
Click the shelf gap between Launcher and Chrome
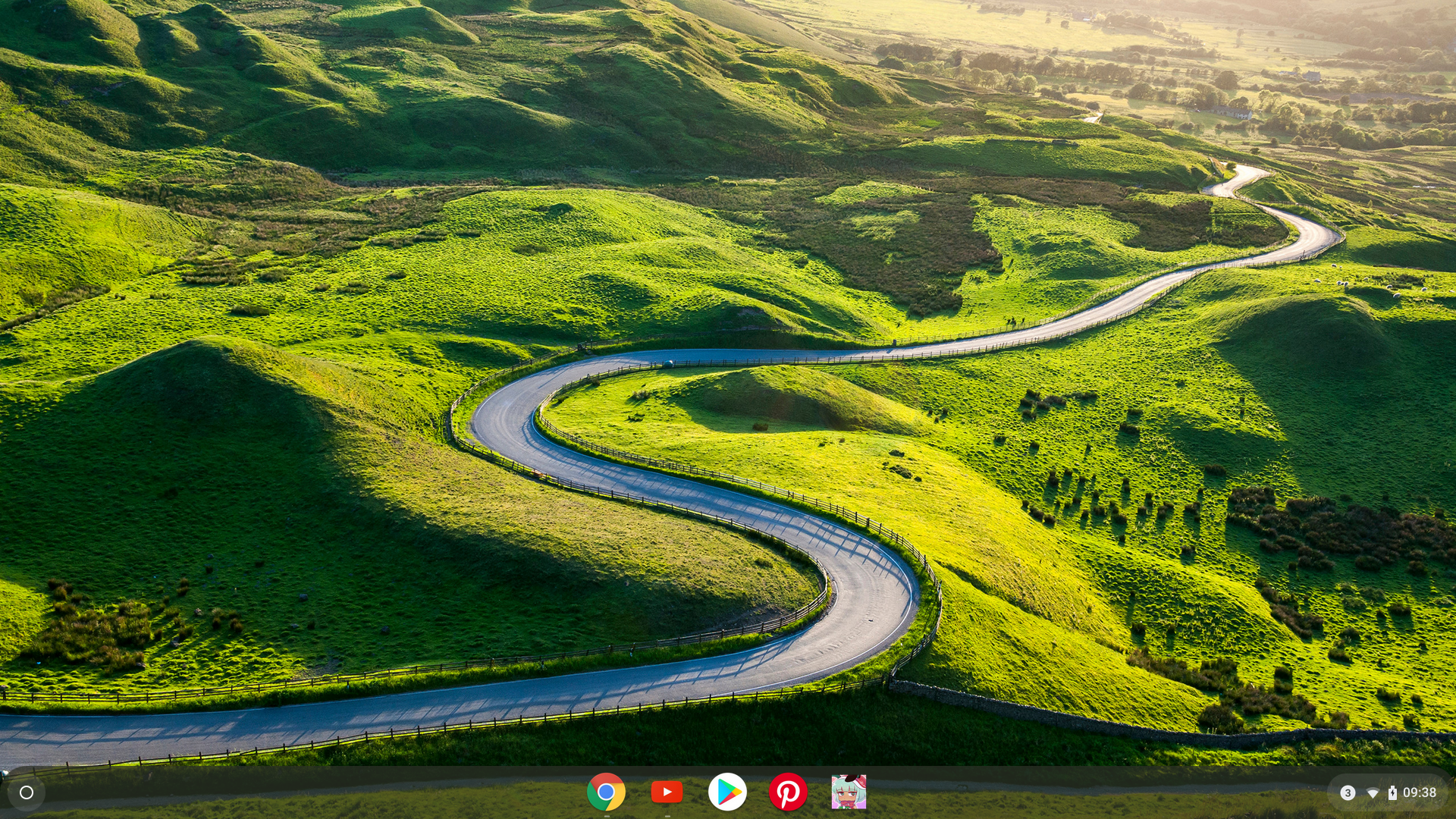click(303, 792)
